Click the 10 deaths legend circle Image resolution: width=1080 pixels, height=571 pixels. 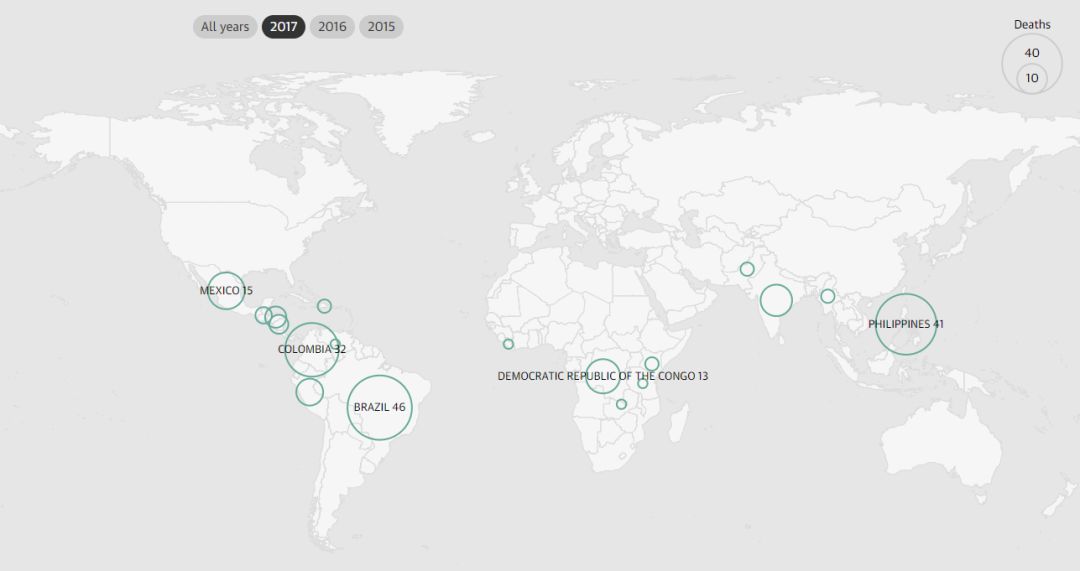pyautogui.click(x=1032, y=78)
